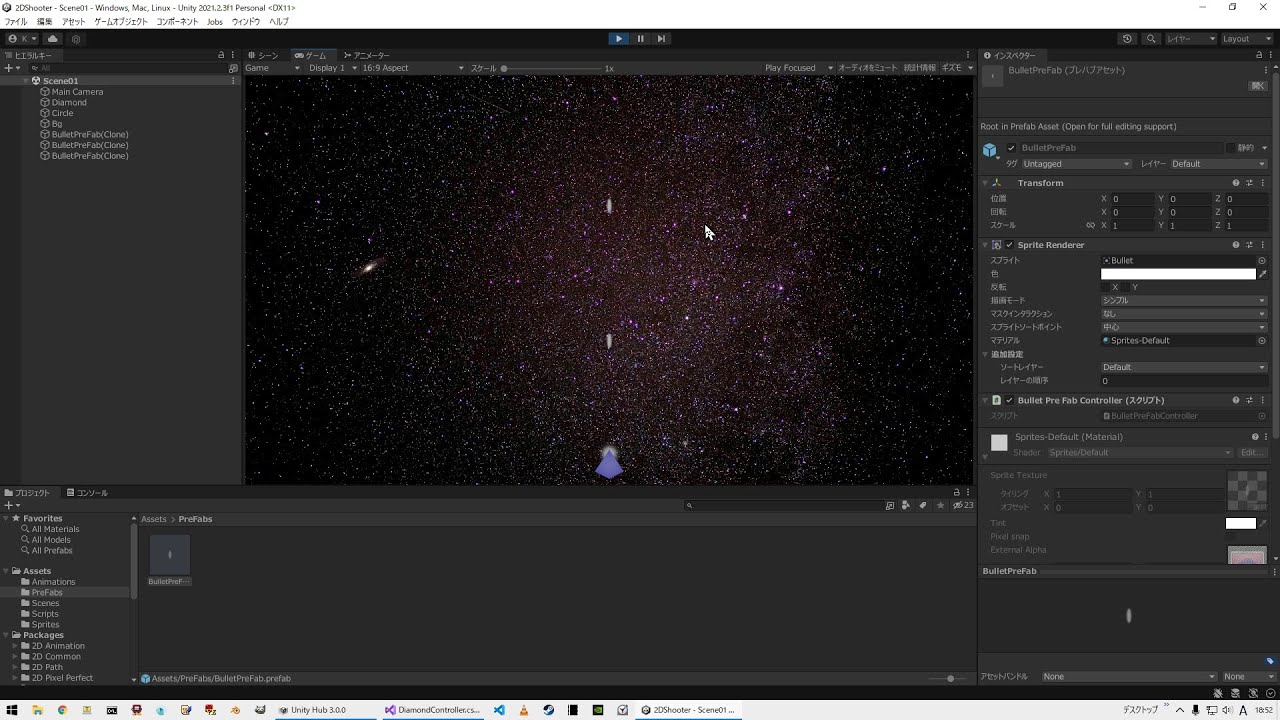
Task: Toggle the Sprite Renderer enabled checkbox
Action: [x=1009, y=245]
